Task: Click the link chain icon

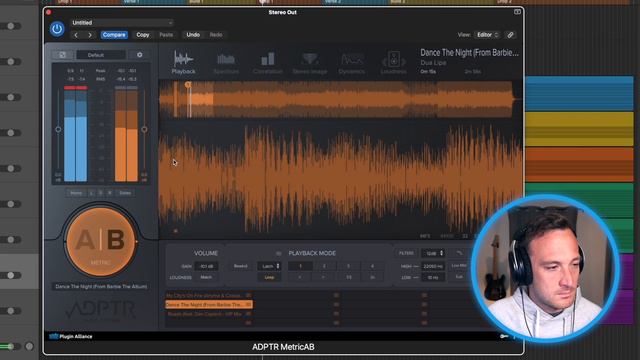Action: pos(510,35)
